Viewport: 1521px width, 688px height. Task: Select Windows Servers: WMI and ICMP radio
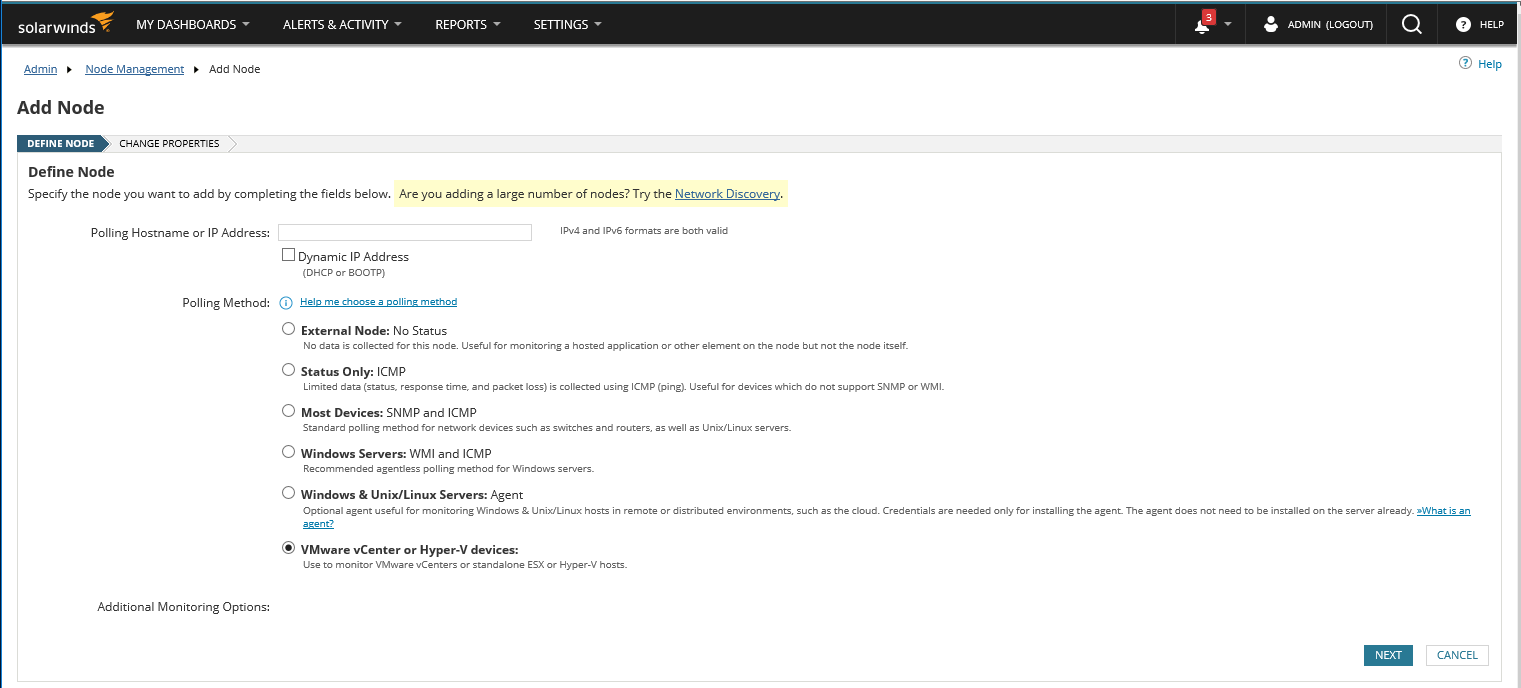point(289,452)
